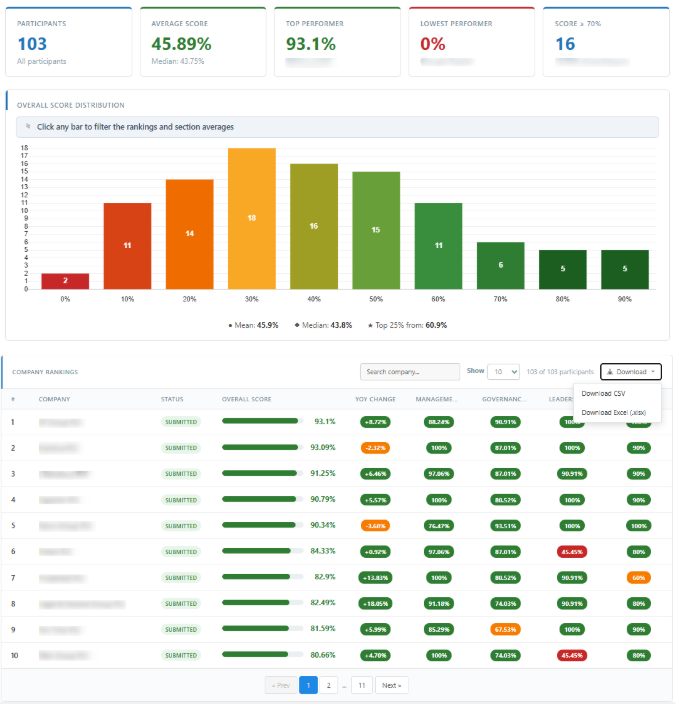Click the 103 of 103 participants text
The width and height of the screenshot is (679, 710).
(x=560, y=372)
